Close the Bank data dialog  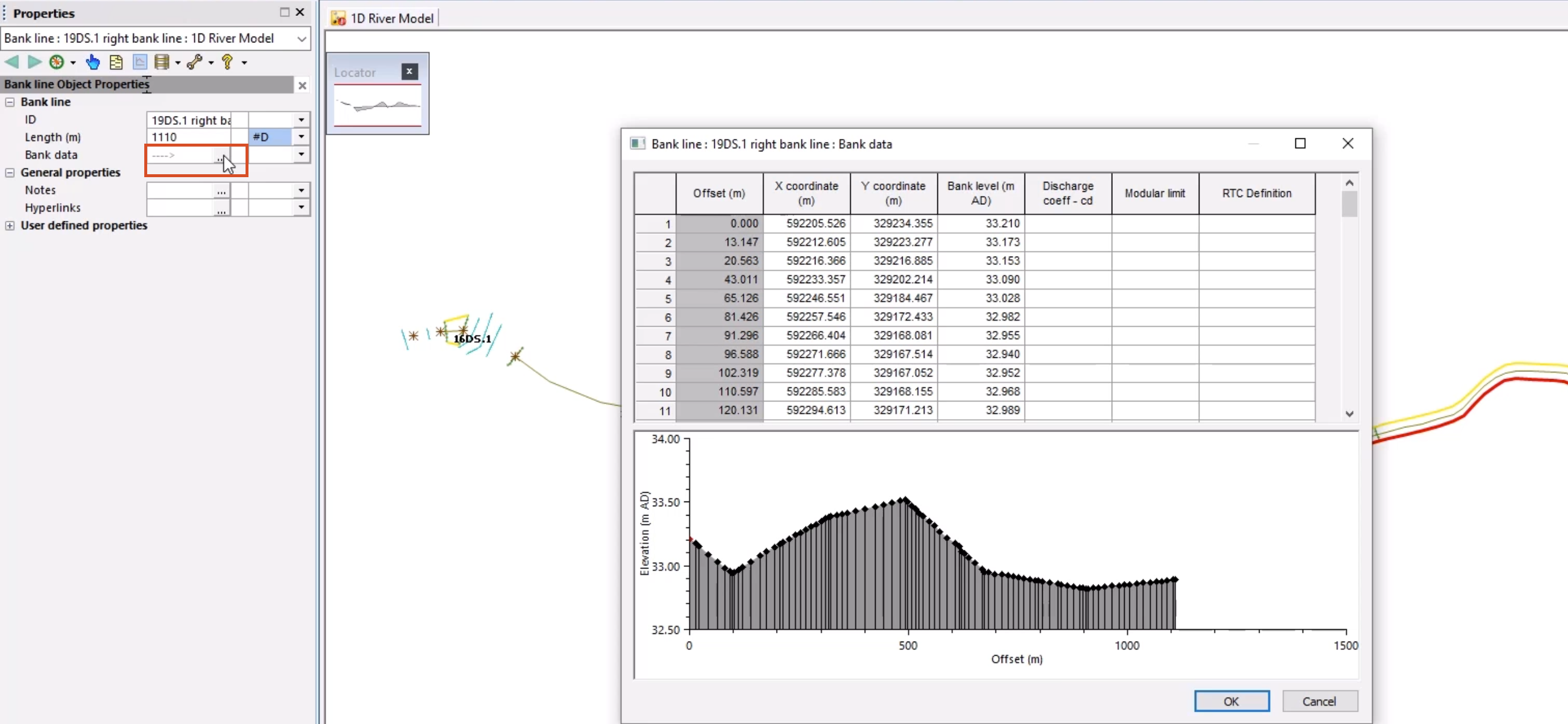point(1348,144)
